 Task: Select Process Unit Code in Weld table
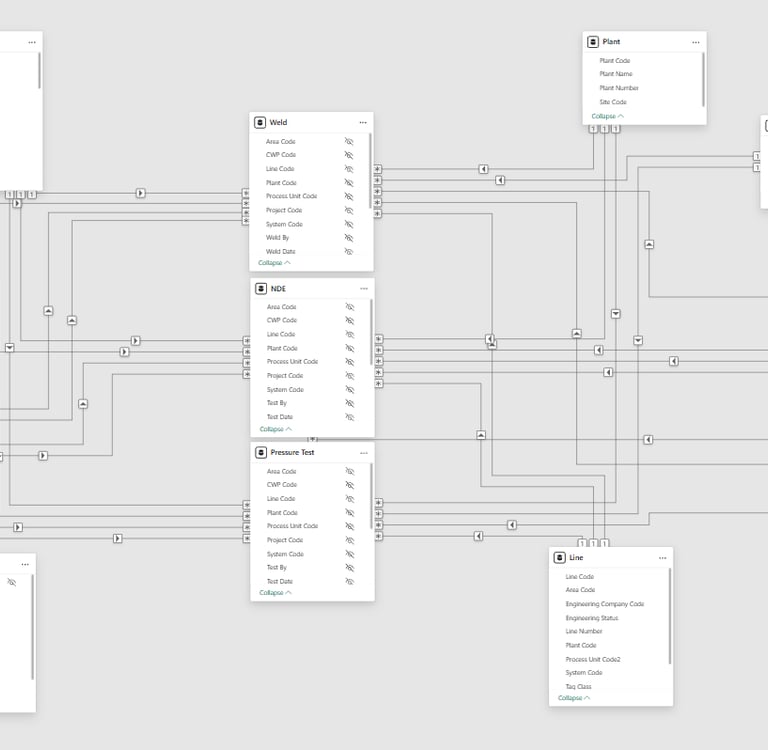coord(291,196)
